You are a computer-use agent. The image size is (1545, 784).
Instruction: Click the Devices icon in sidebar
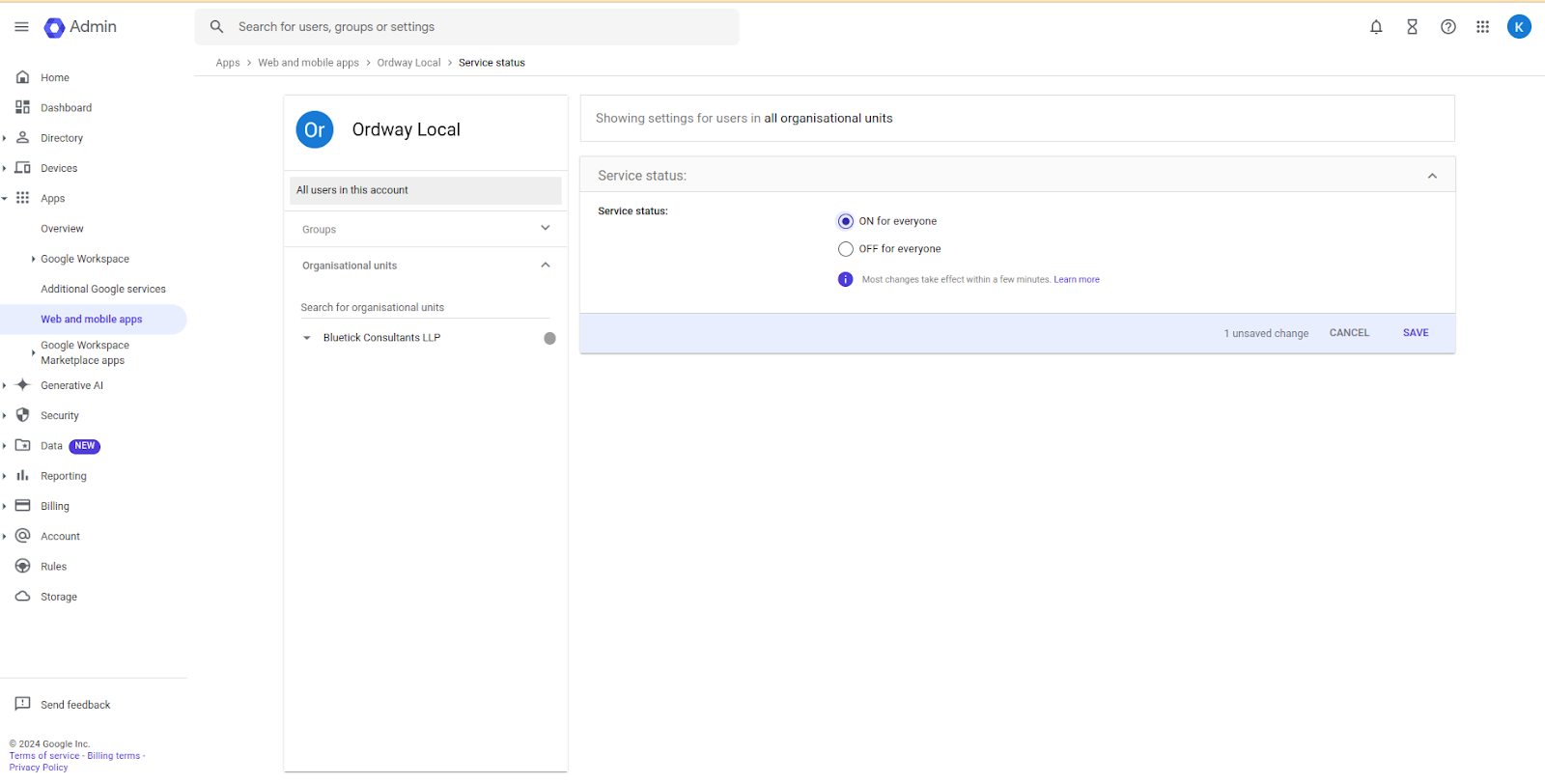tap(22, 168)
